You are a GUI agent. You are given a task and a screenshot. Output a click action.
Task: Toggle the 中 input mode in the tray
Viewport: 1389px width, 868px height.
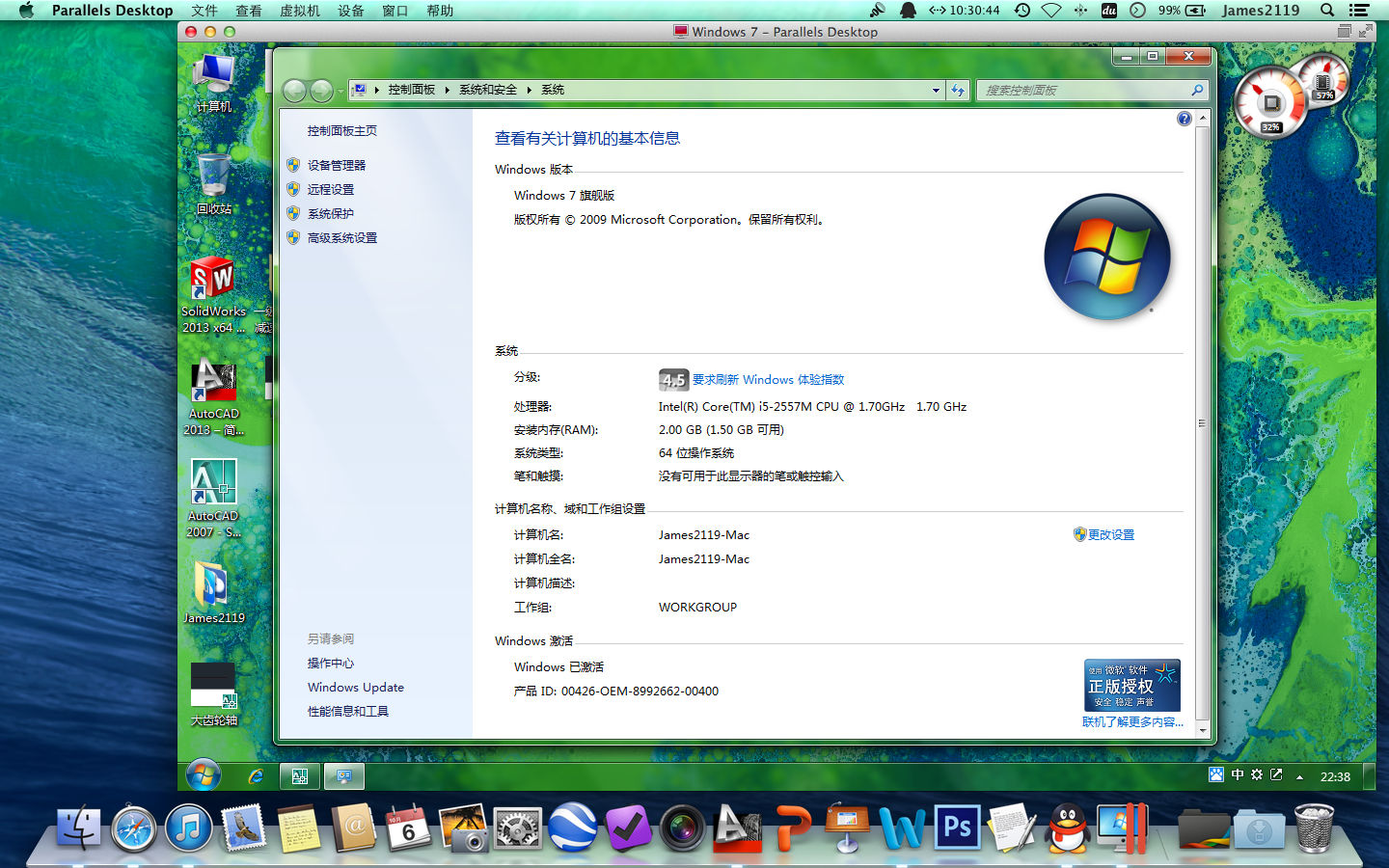(x=1238, y=774)
